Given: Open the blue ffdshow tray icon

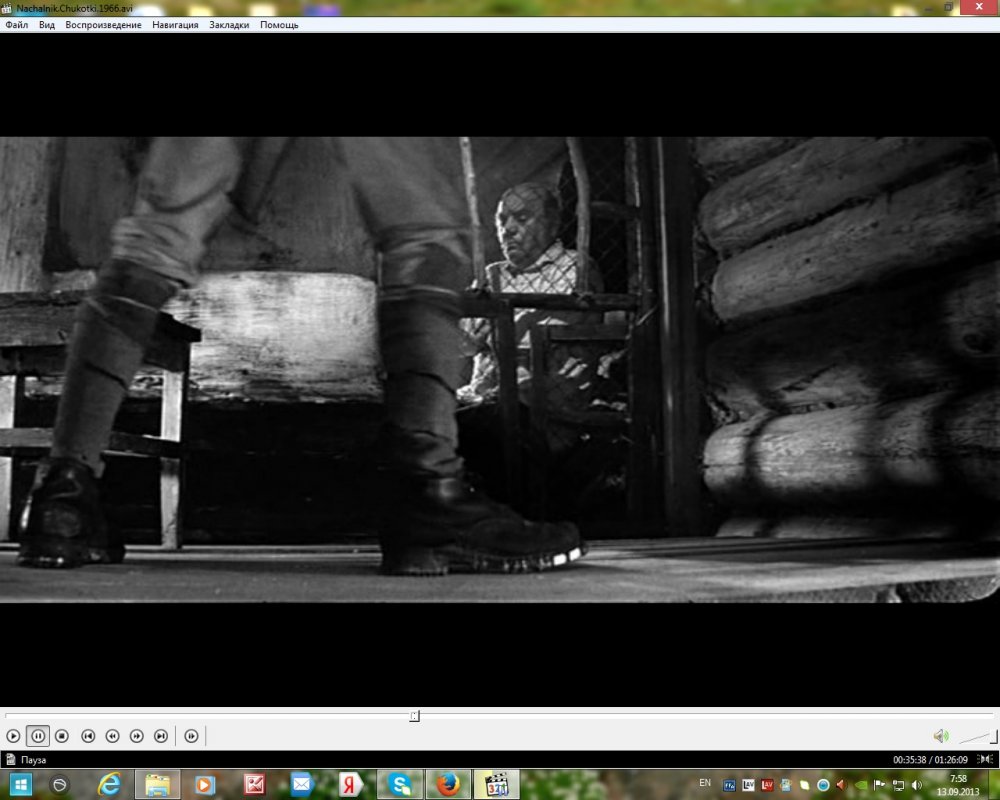Looking at the screenshot, I should coord(730,785).
